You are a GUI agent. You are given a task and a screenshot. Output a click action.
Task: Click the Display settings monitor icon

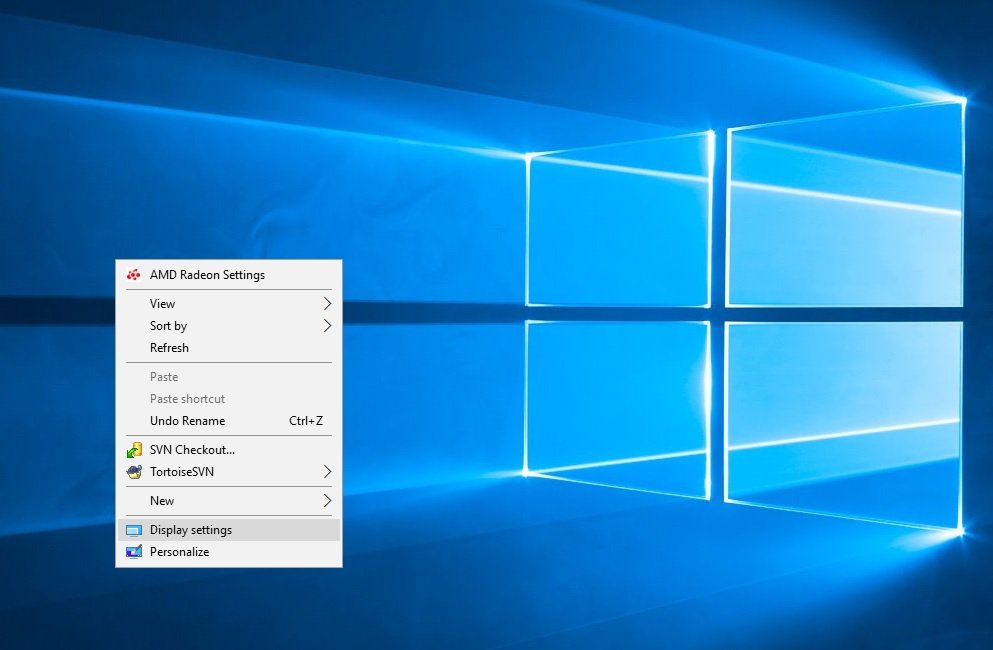pyautogui.click(x=134, y=530)
